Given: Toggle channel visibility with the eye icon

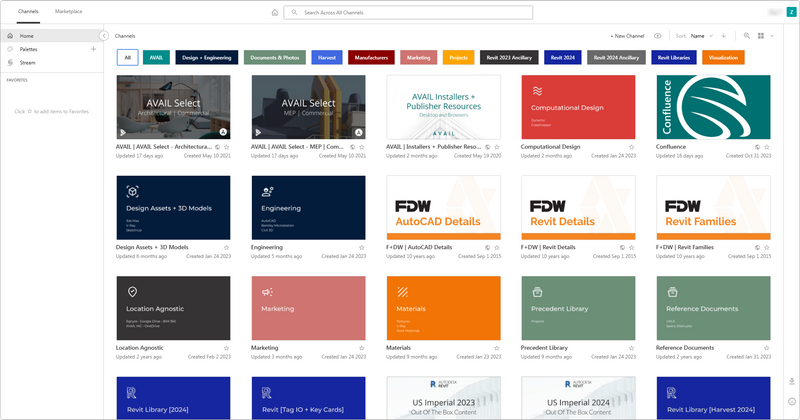Looking at the screenshot, I should [x=658, y=36].
